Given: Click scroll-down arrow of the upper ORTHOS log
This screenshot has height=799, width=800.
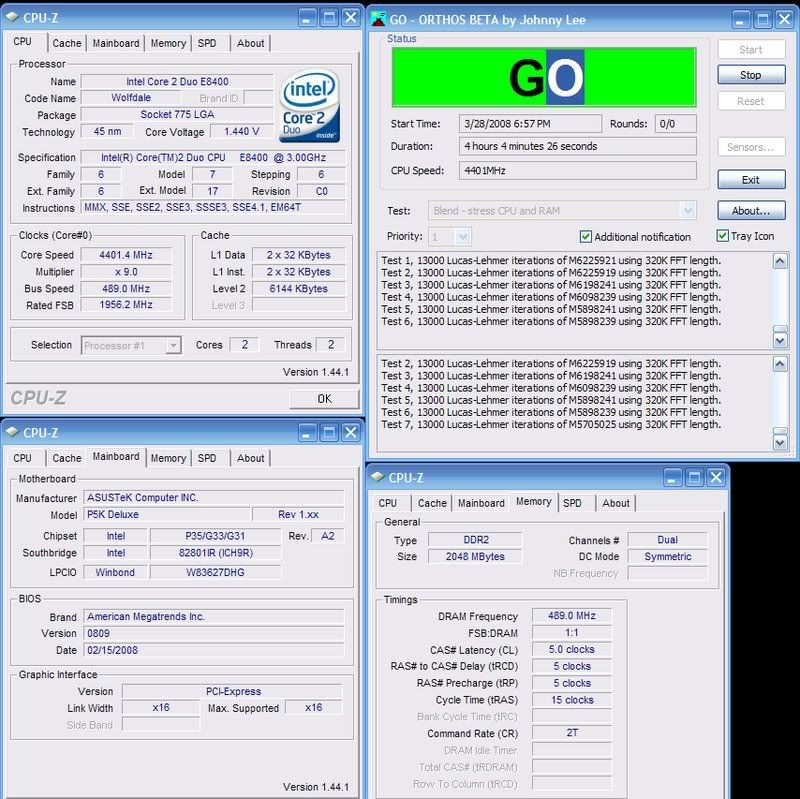Looking at the screenshot, I should (x=780, y=340).
